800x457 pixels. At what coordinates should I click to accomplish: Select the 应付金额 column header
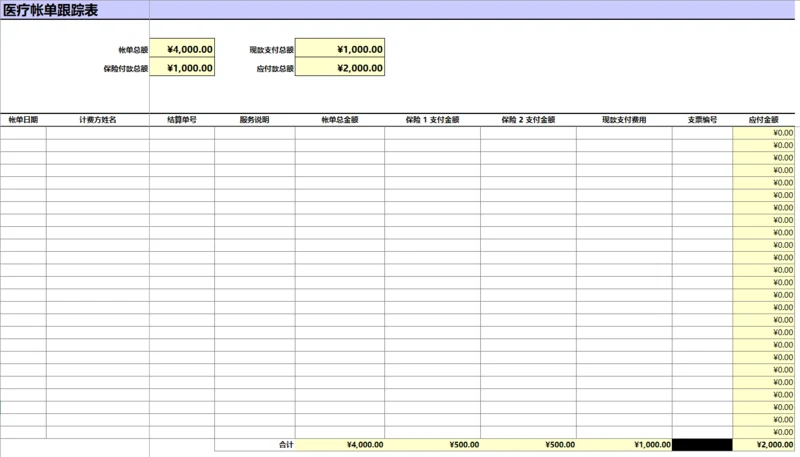pyautogui.click(x=764, y=119)
